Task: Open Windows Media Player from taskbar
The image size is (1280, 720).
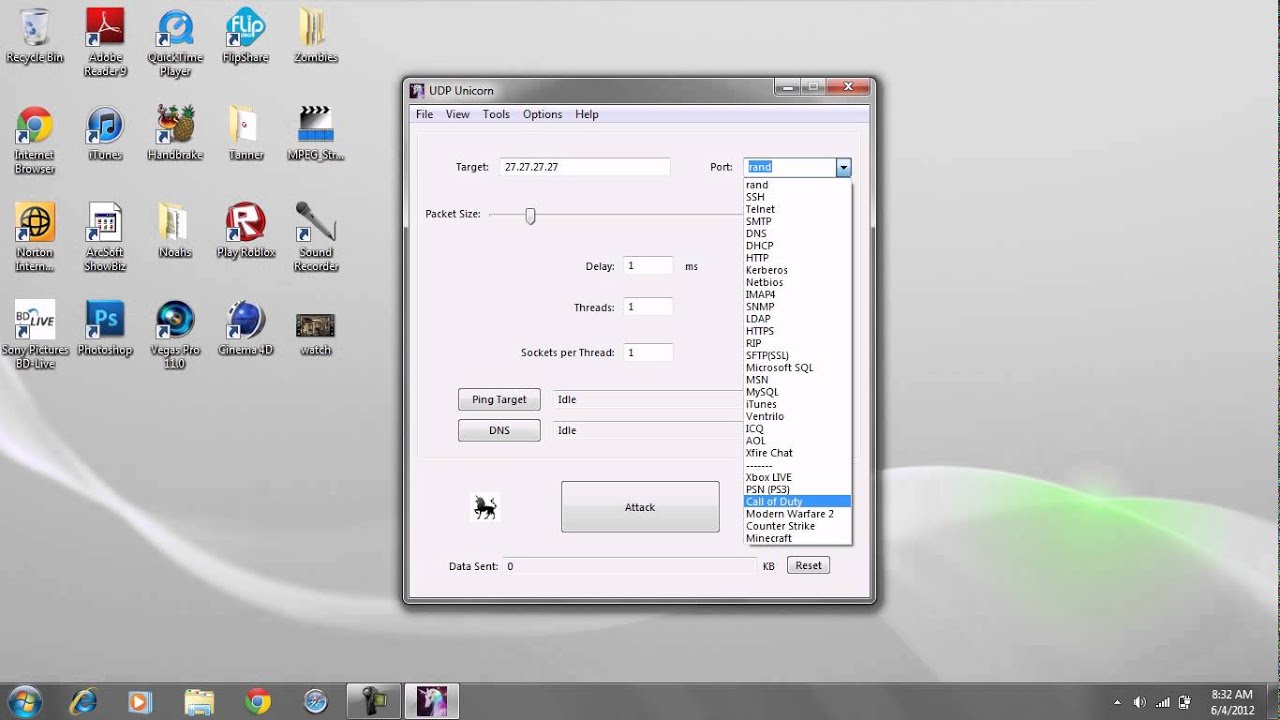Action: click(141, 702)
